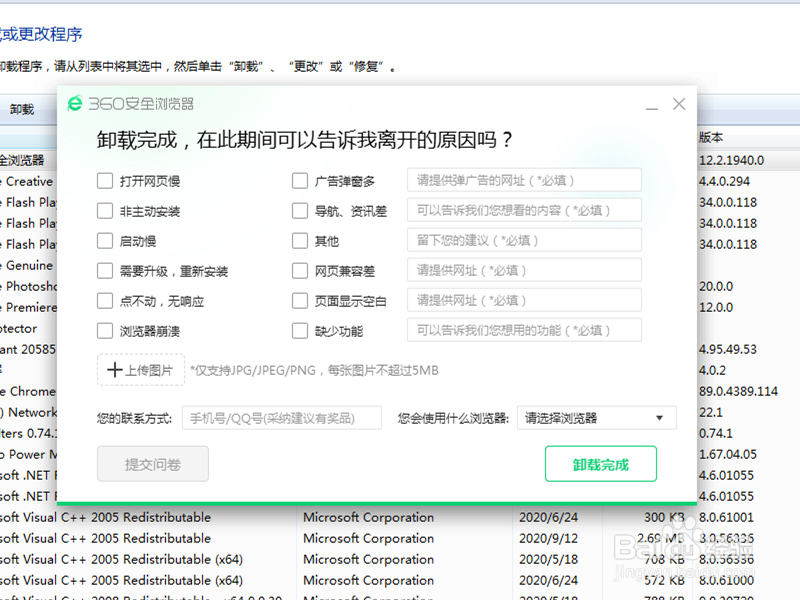Tick the 缺少功能 checkbox
Screen dimensions: 800x600
tap(300, 331)
